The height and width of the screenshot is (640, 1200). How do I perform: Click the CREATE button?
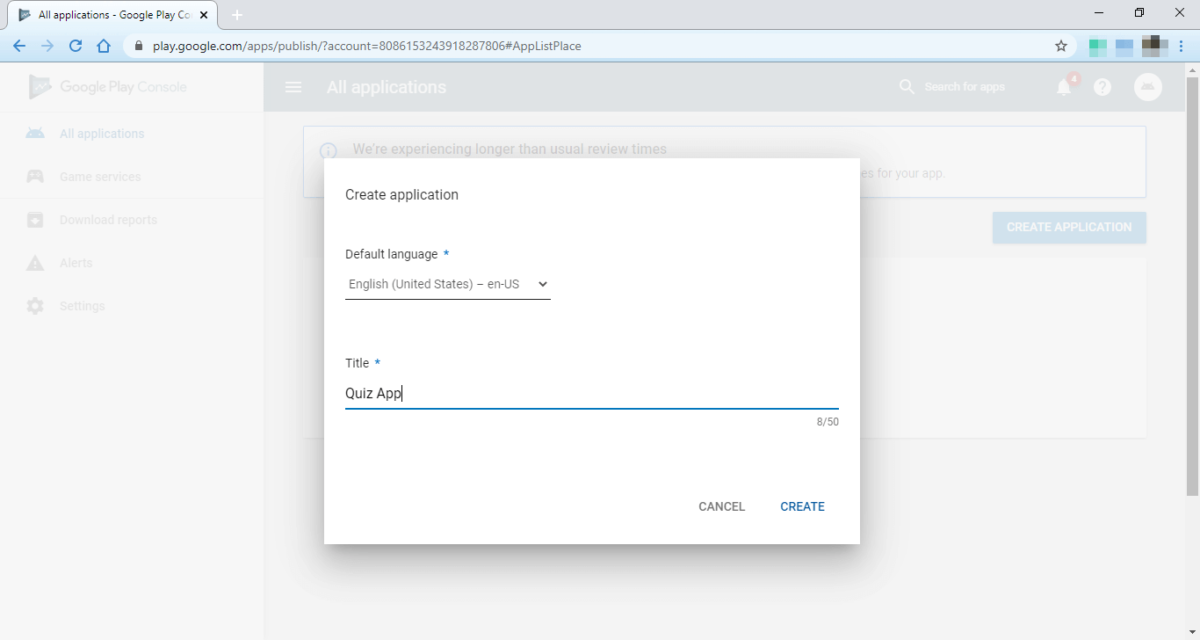(802, 506)
